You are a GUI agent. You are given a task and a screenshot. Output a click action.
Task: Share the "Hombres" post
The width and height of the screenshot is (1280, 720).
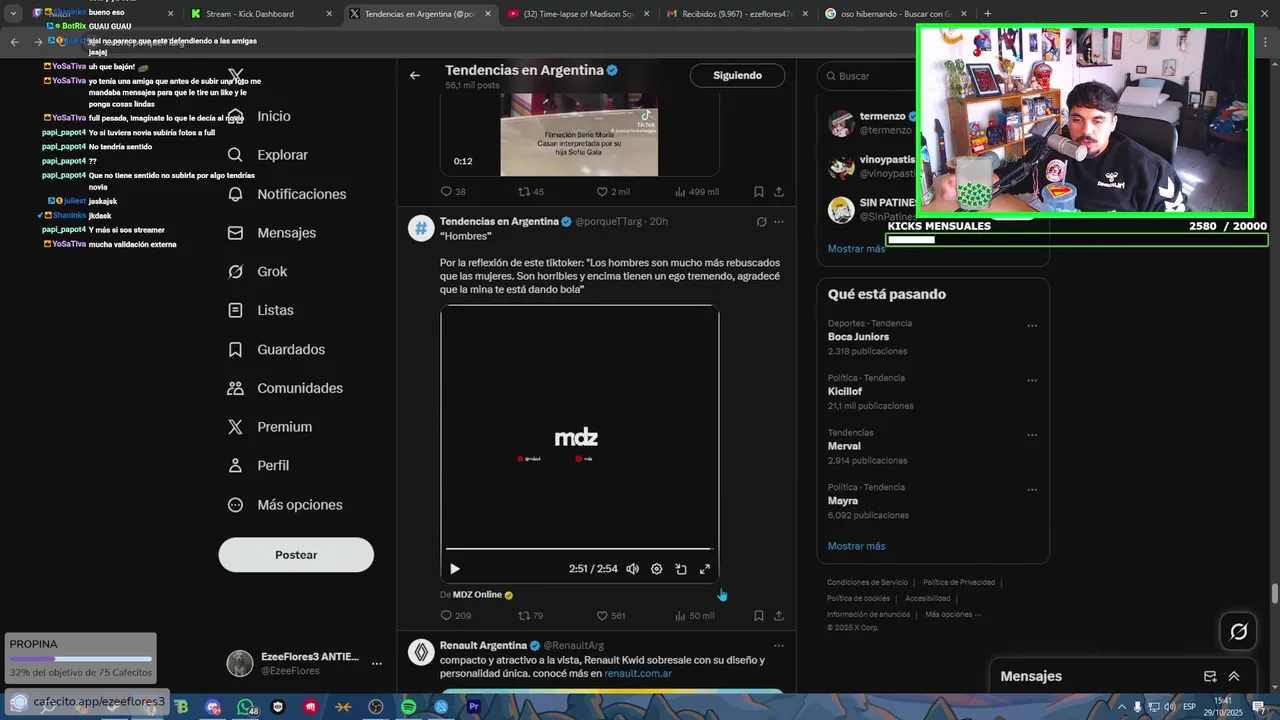pyautogui.click(x=779, y=616)
